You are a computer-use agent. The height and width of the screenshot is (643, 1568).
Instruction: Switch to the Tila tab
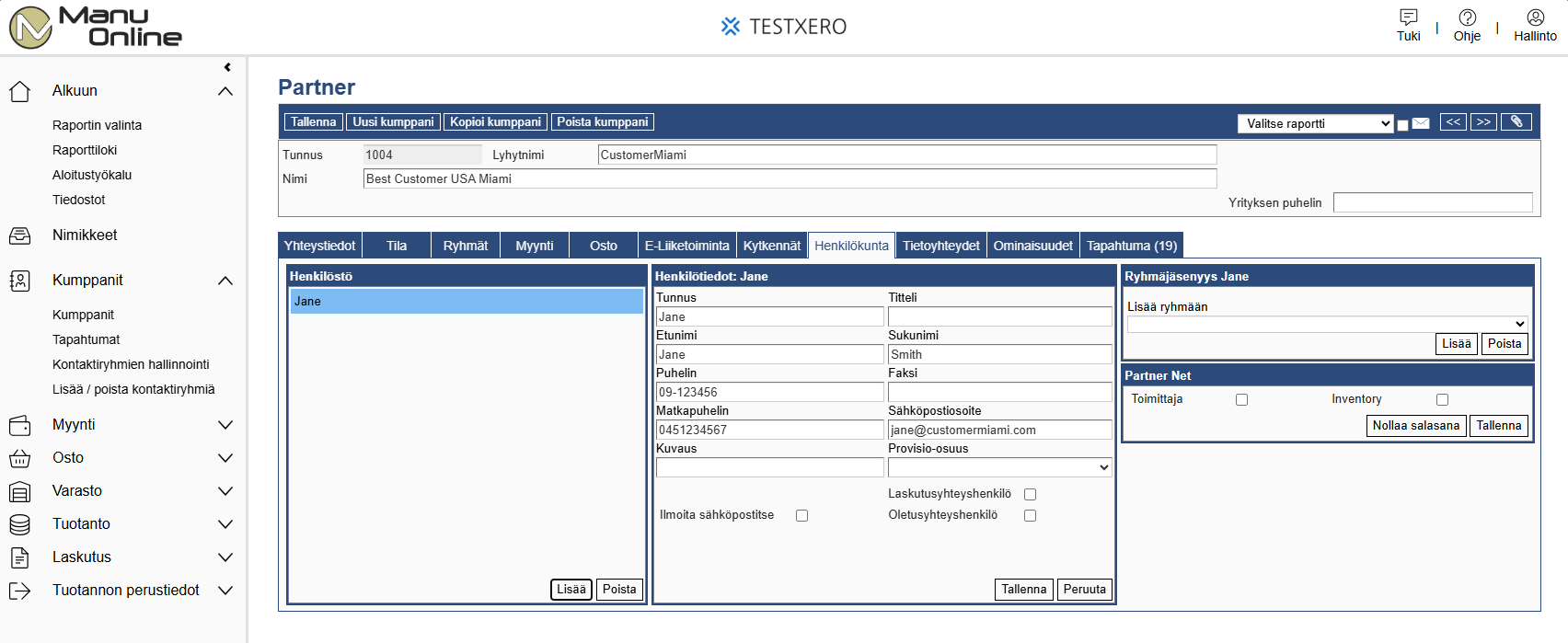(x=397, y=246)
